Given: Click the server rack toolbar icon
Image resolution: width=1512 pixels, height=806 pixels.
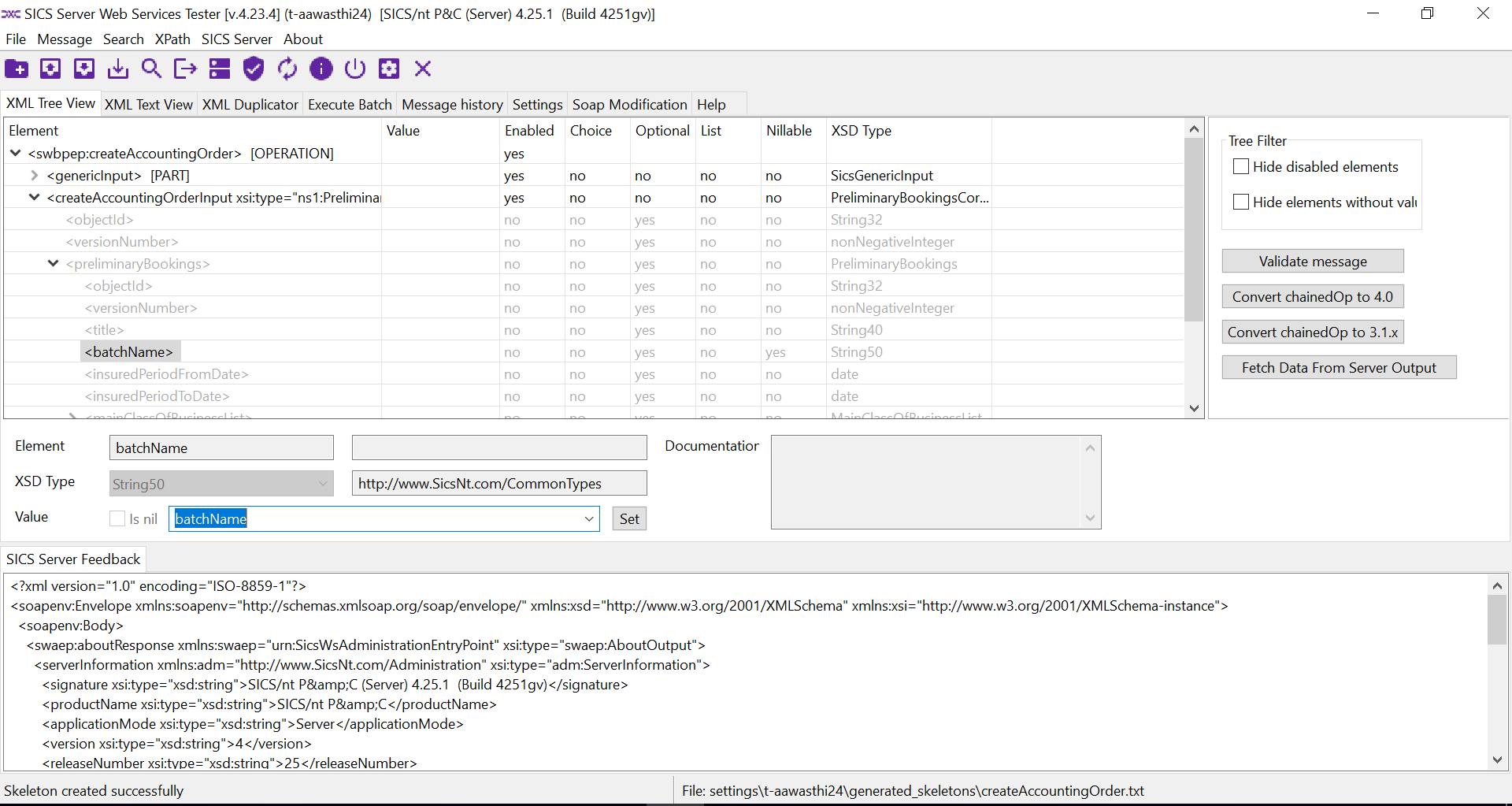Looking at the screenshot, I should click(220, 69).
